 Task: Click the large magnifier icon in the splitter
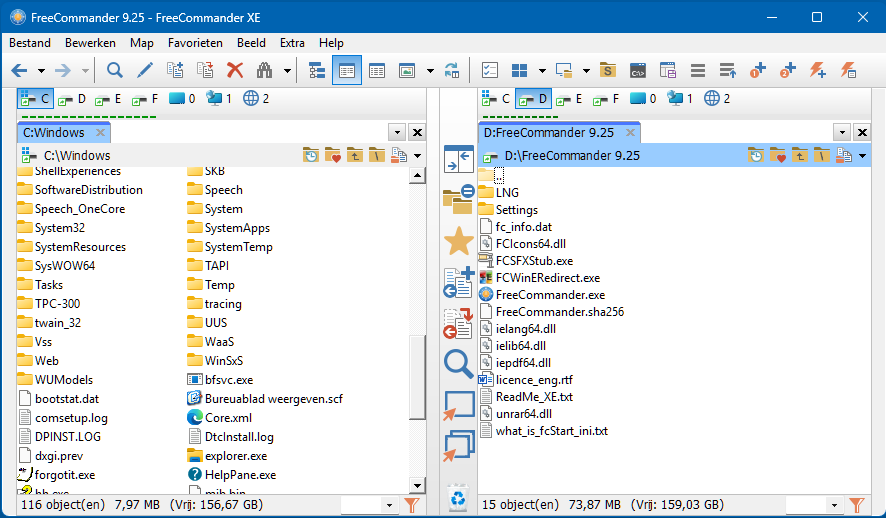[458, 364]
